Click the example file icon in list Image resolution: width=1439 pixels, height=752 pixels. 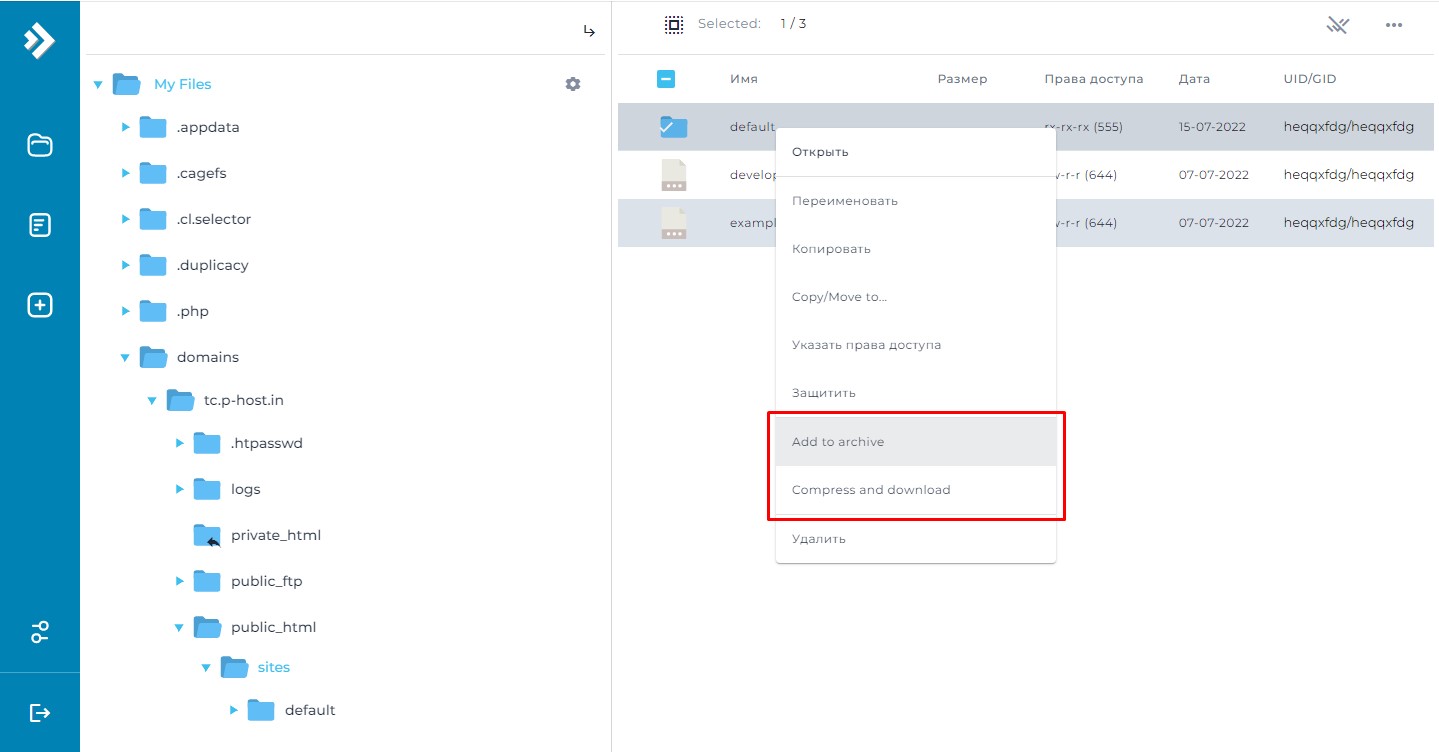click(674, 223)
